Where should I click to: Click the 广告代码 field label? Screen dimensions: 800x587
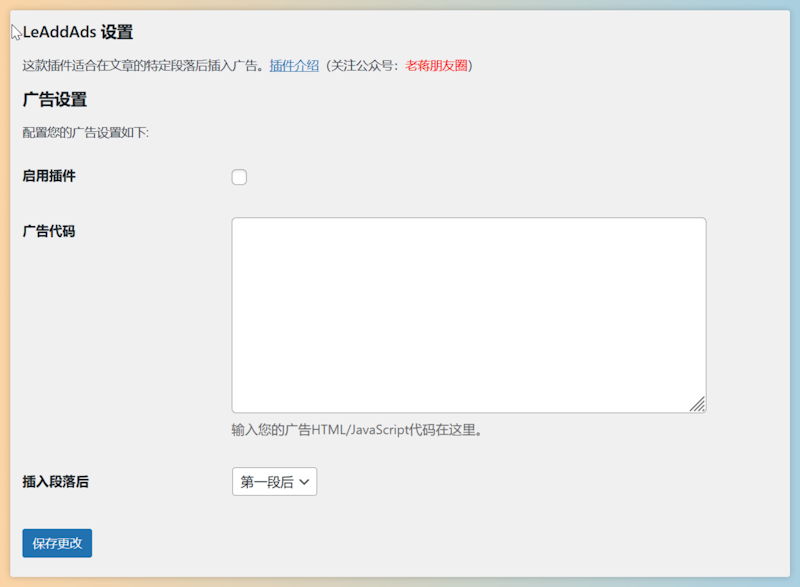point(49,231)
